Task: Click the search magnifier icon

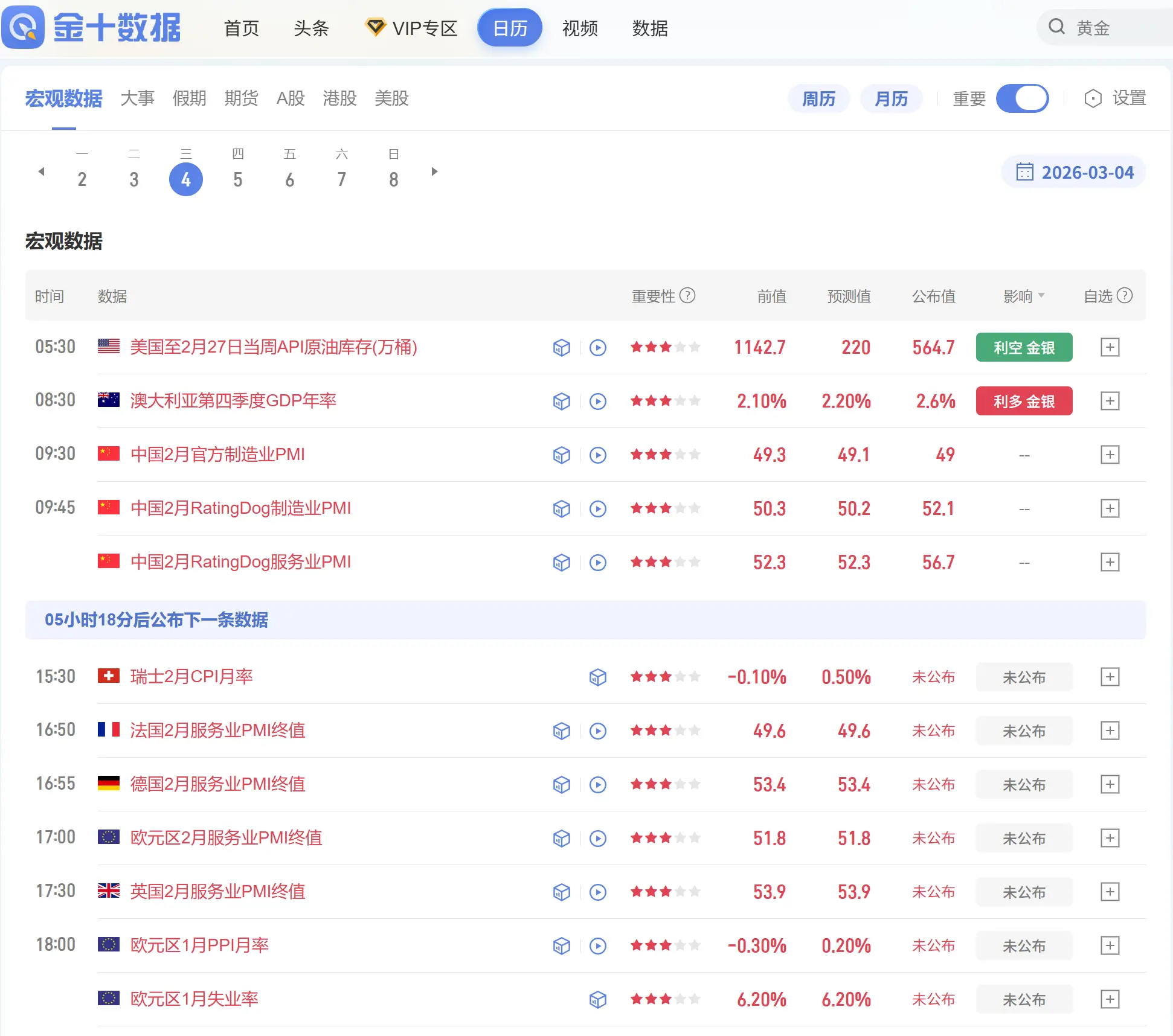Action: [1056, 27]
